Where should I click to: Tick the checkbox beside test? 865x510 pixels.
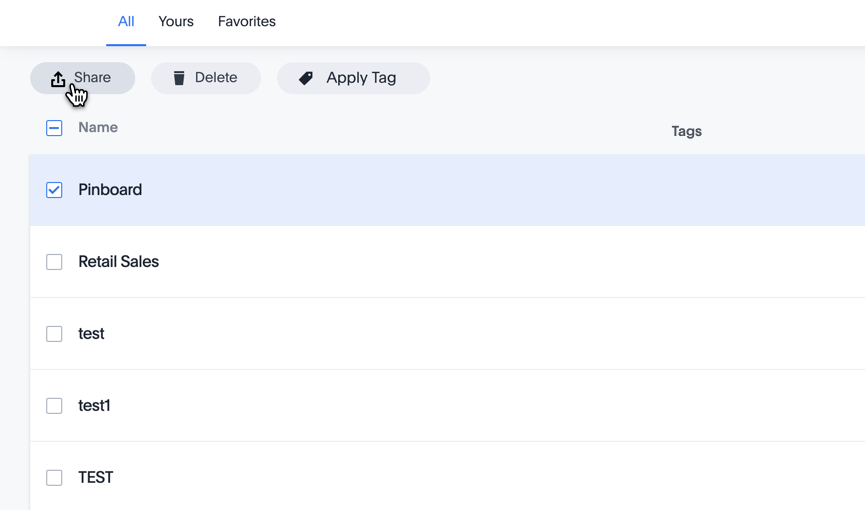[x=54, y=334]
